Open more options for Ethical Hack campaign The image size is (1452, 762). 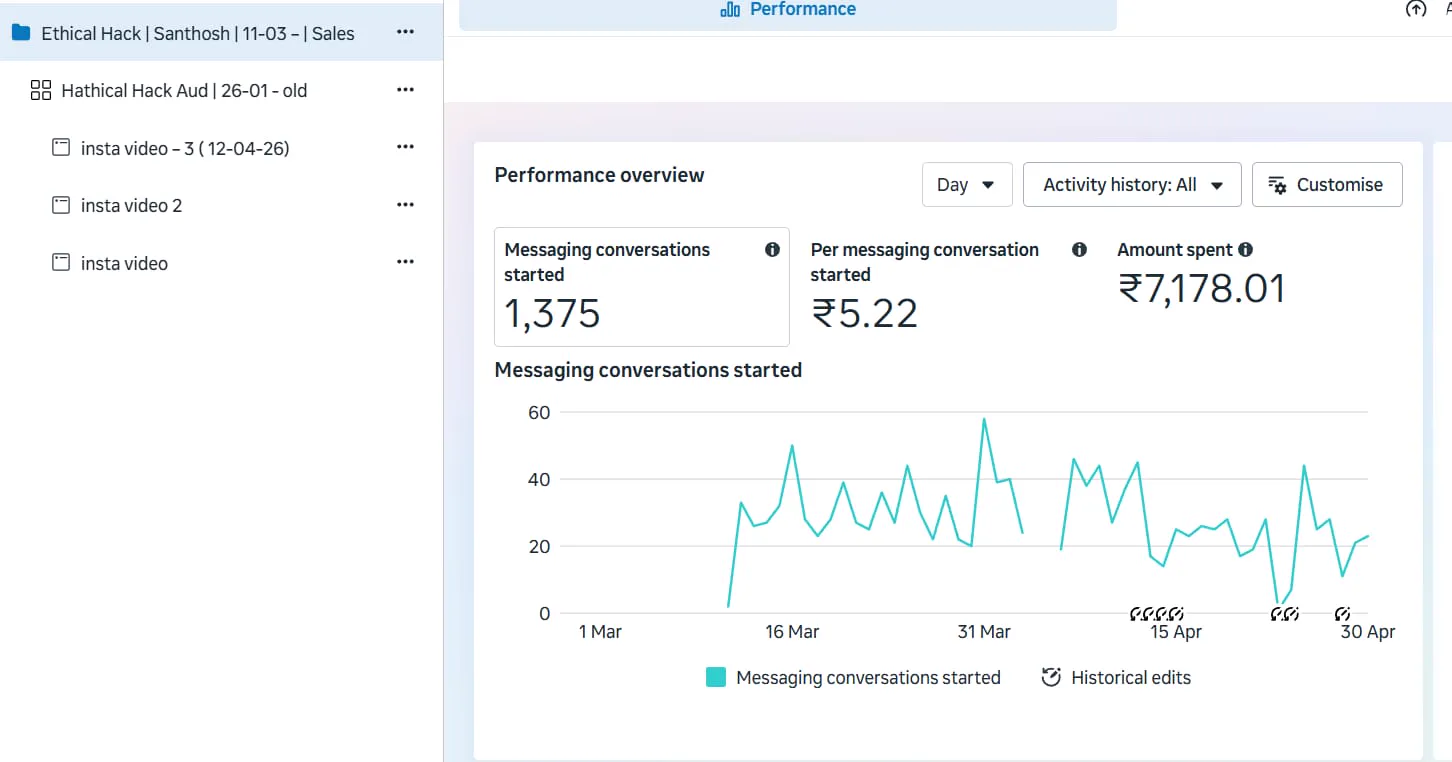pyautogui.click(x=405, y=32)
